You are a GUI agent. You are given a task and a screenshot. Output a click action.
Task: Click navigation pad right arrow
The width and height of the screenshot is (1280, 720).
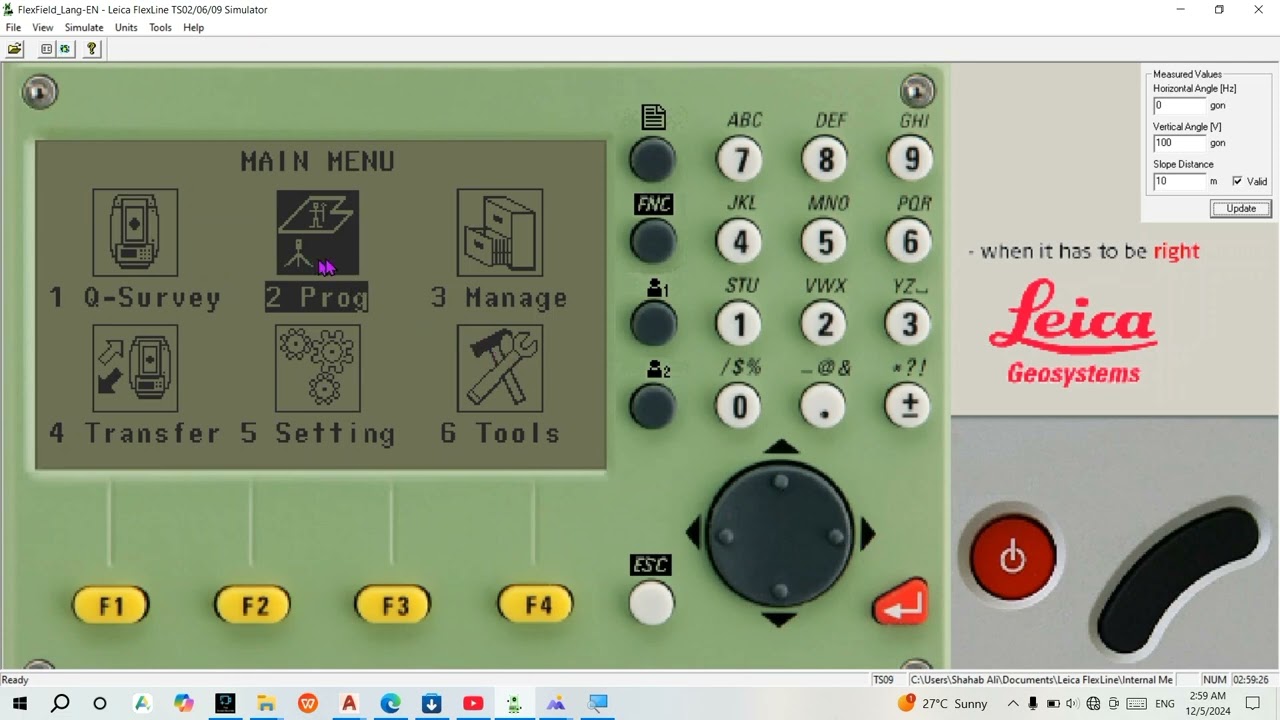click(867, 533)
